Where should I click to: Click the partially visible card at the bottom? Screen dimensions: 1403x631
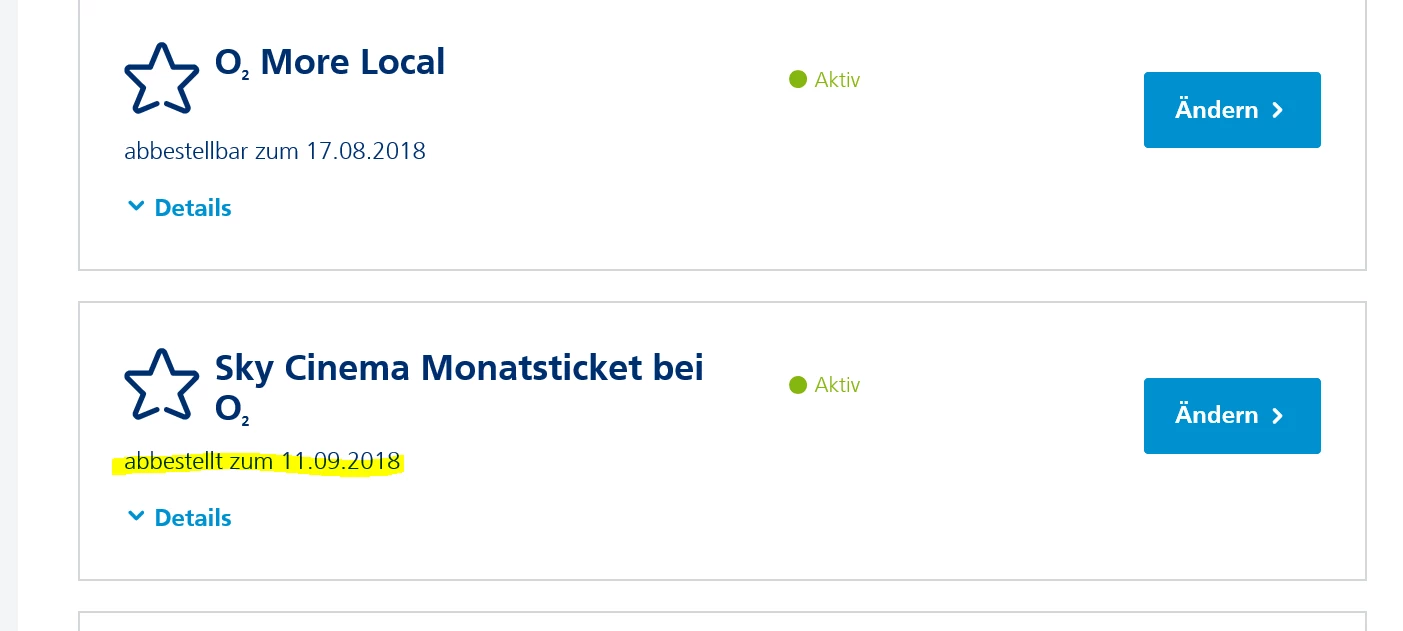[722, 622]
